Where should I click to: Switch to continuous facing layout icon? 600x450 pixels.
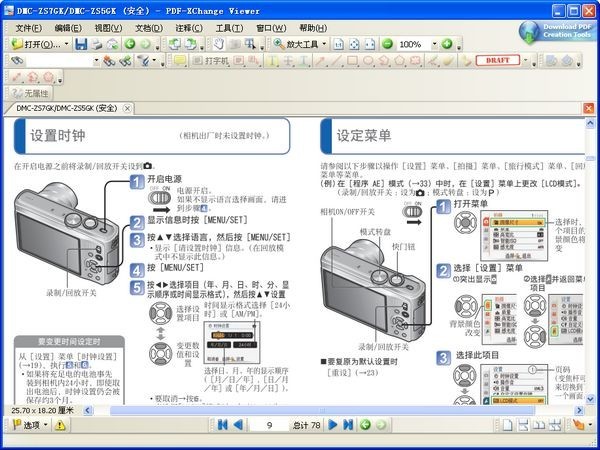(x=554, y=425)
